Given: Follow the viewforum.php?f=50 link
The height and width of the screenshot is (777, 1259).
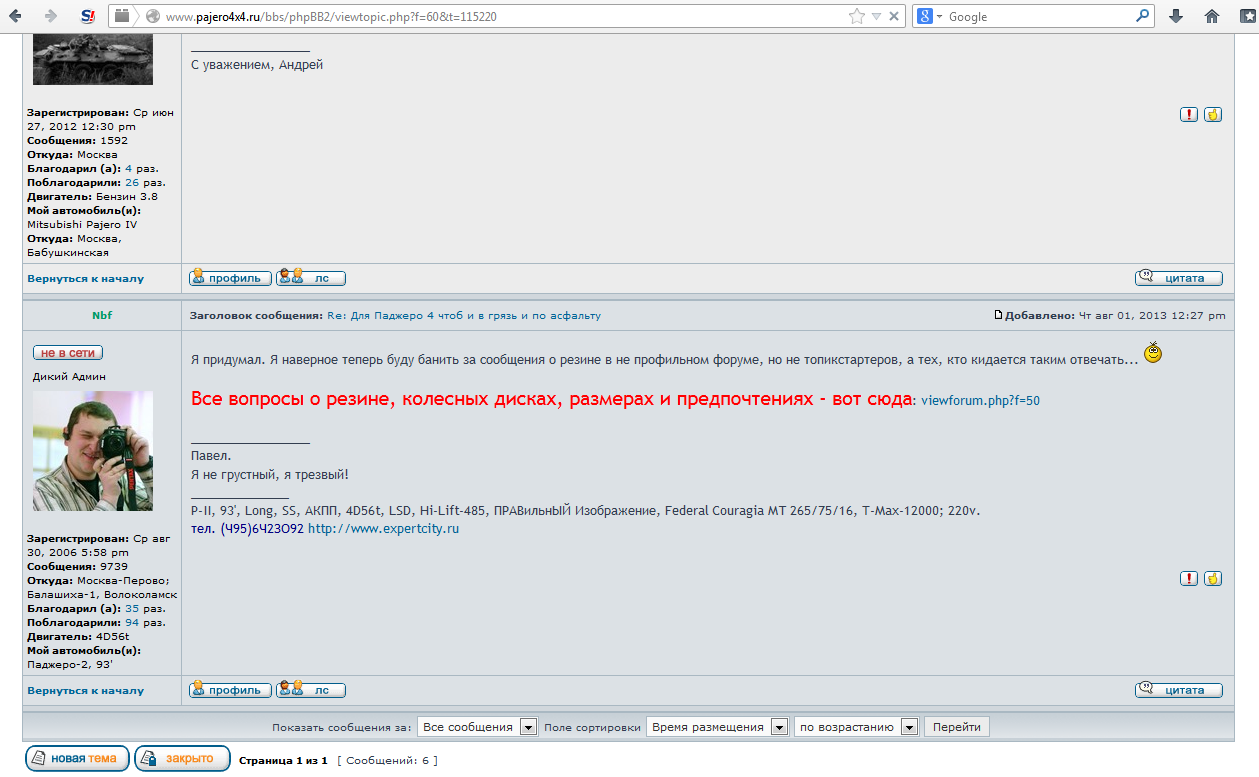Looking at the screenshot, I should 980,400.
